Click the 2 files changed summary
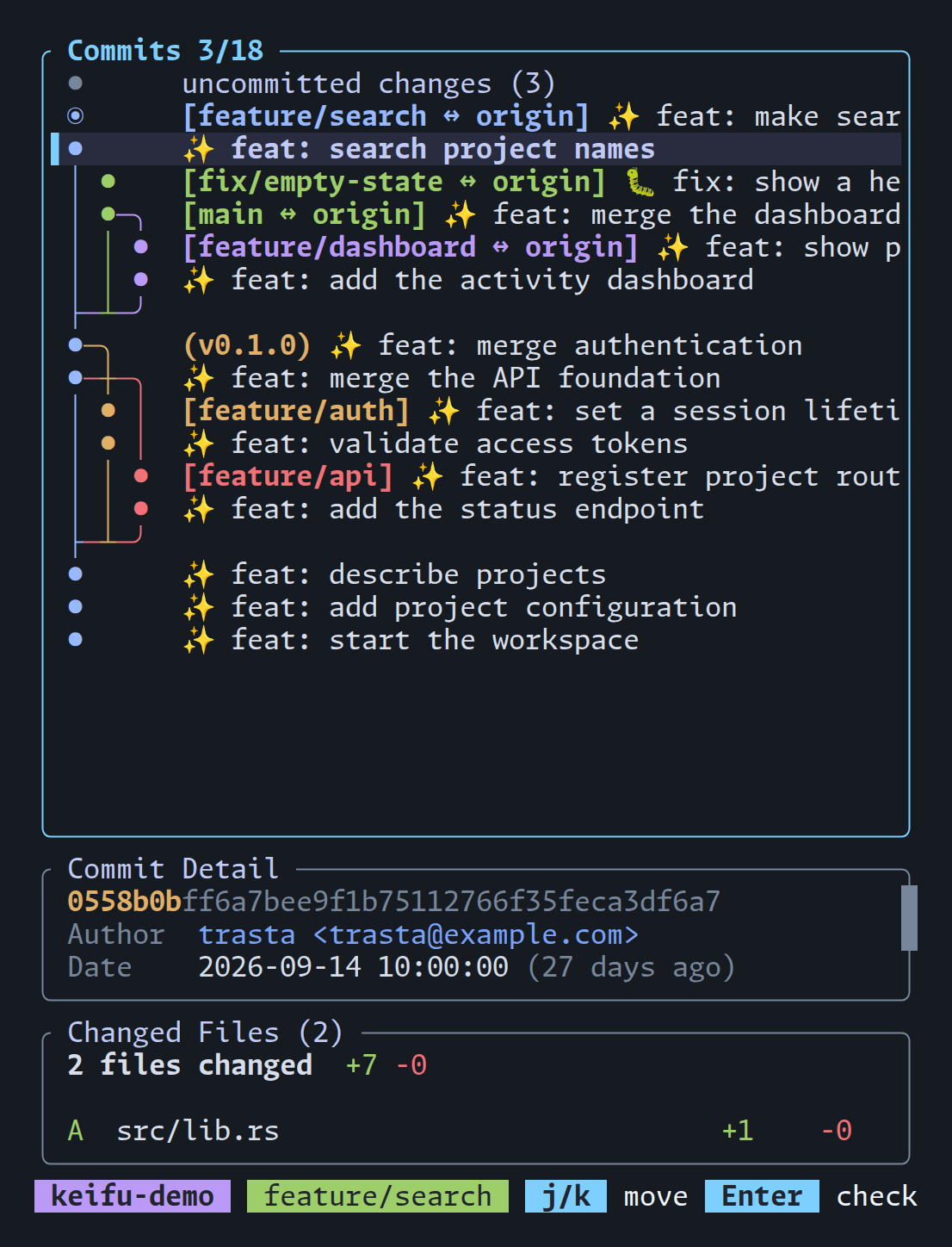The width and height of the screenshot is (952, 1247). [x=189, y=1065]
